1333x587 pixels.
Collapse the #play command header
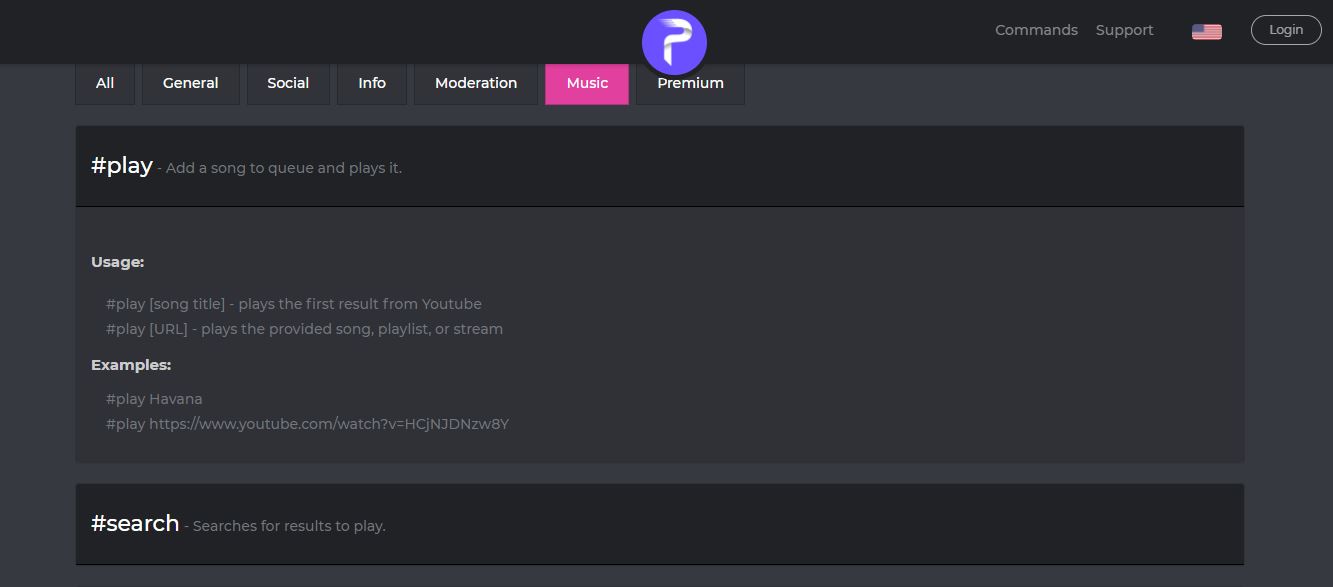659,166
